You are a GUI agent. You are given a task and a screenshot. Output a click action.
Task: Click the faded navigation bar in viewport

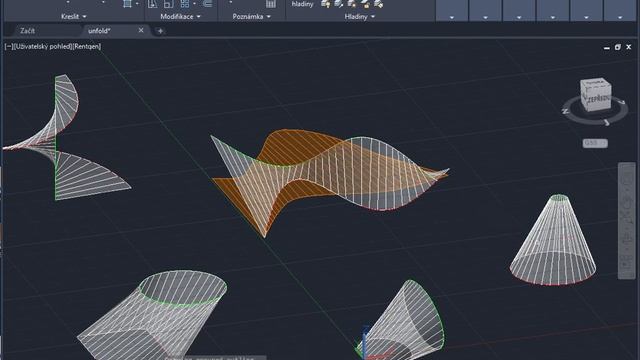(627, 220)
